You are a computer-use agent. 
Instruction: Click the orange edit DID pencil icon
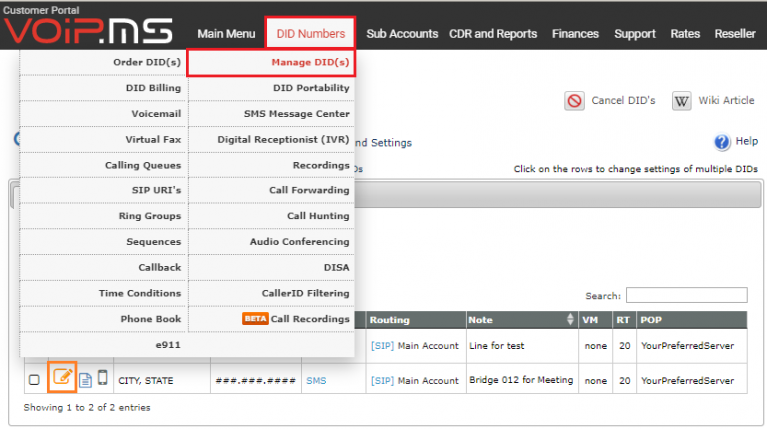[62, 377]
